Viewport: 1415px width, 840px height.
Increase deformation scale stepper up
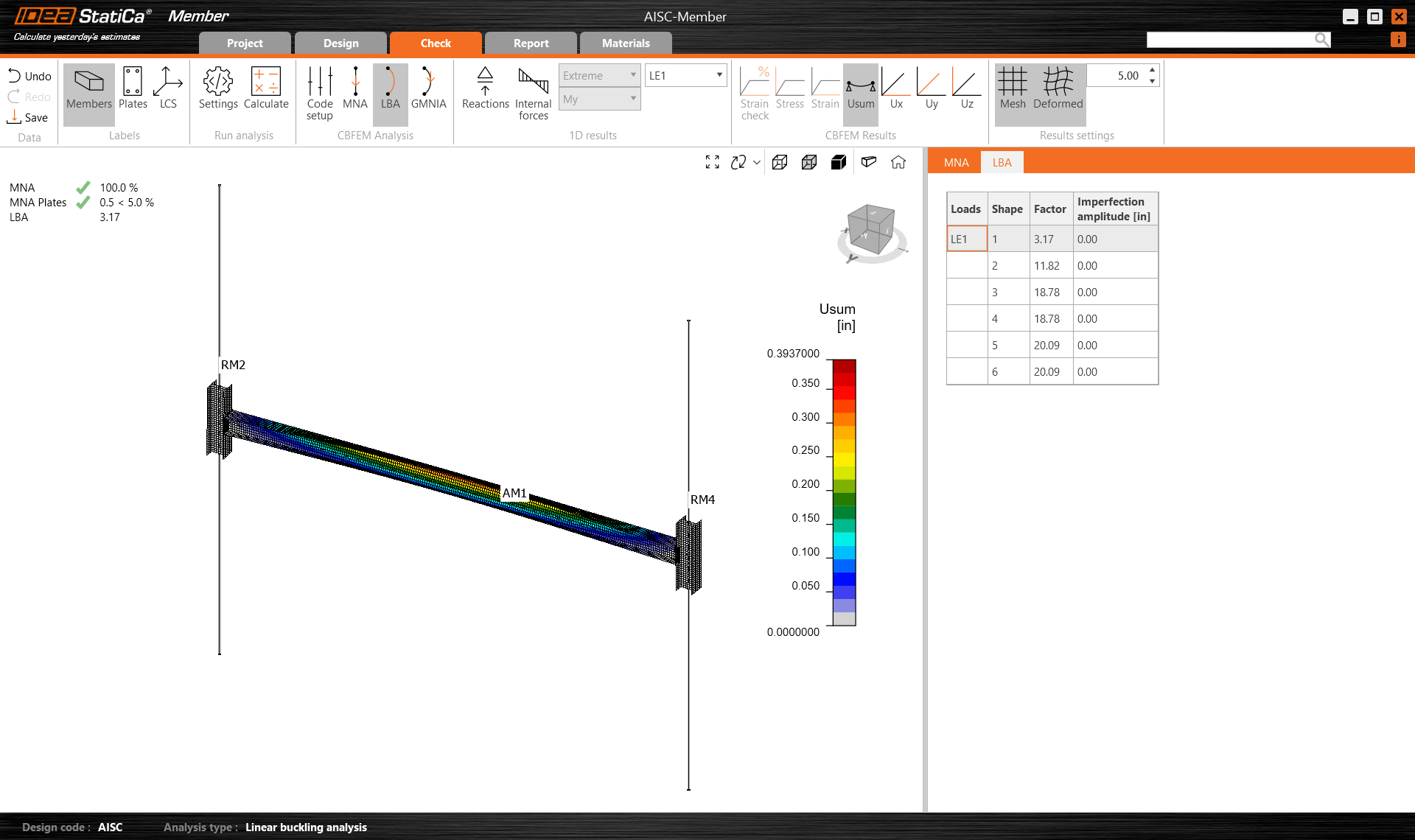(x=1152, y=70)
